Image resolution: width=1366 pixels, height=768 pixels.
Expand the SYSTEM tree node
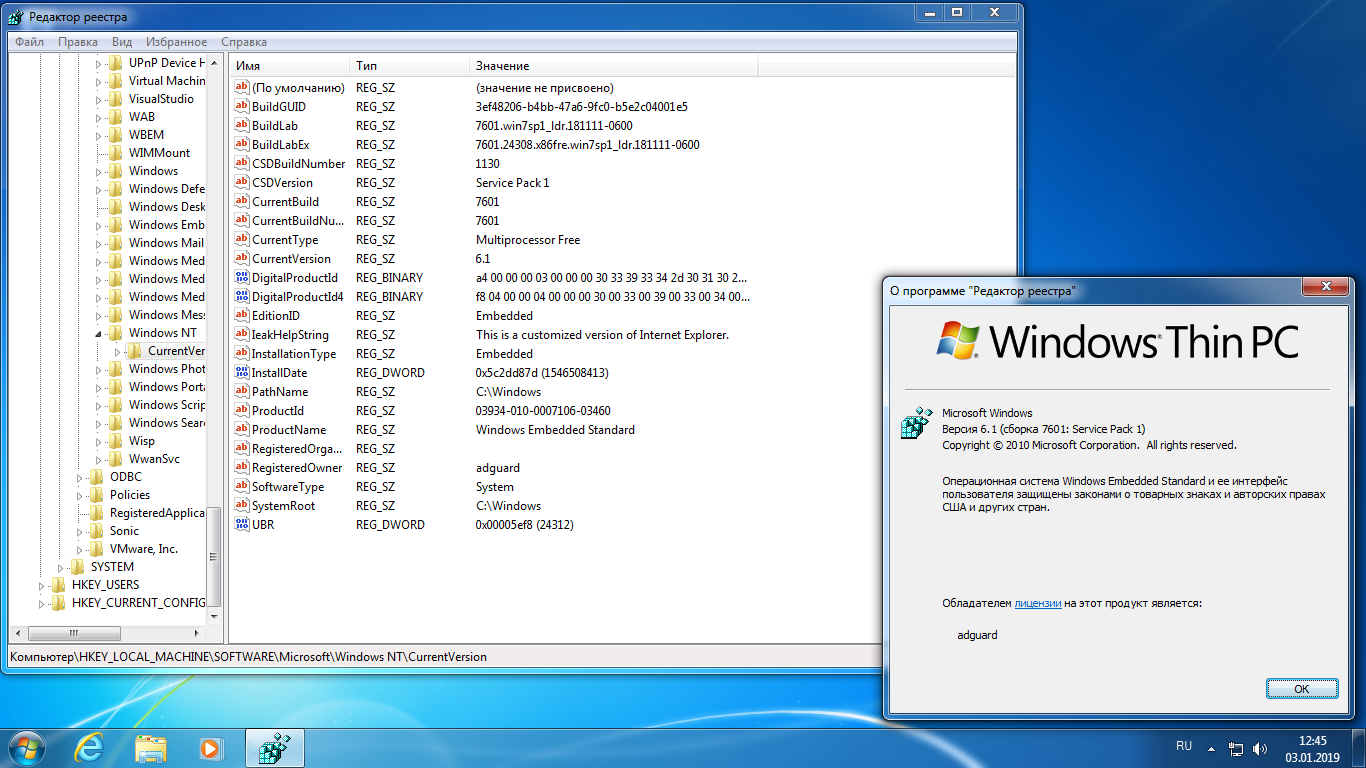pyautogui.click(x=61, y=567)
